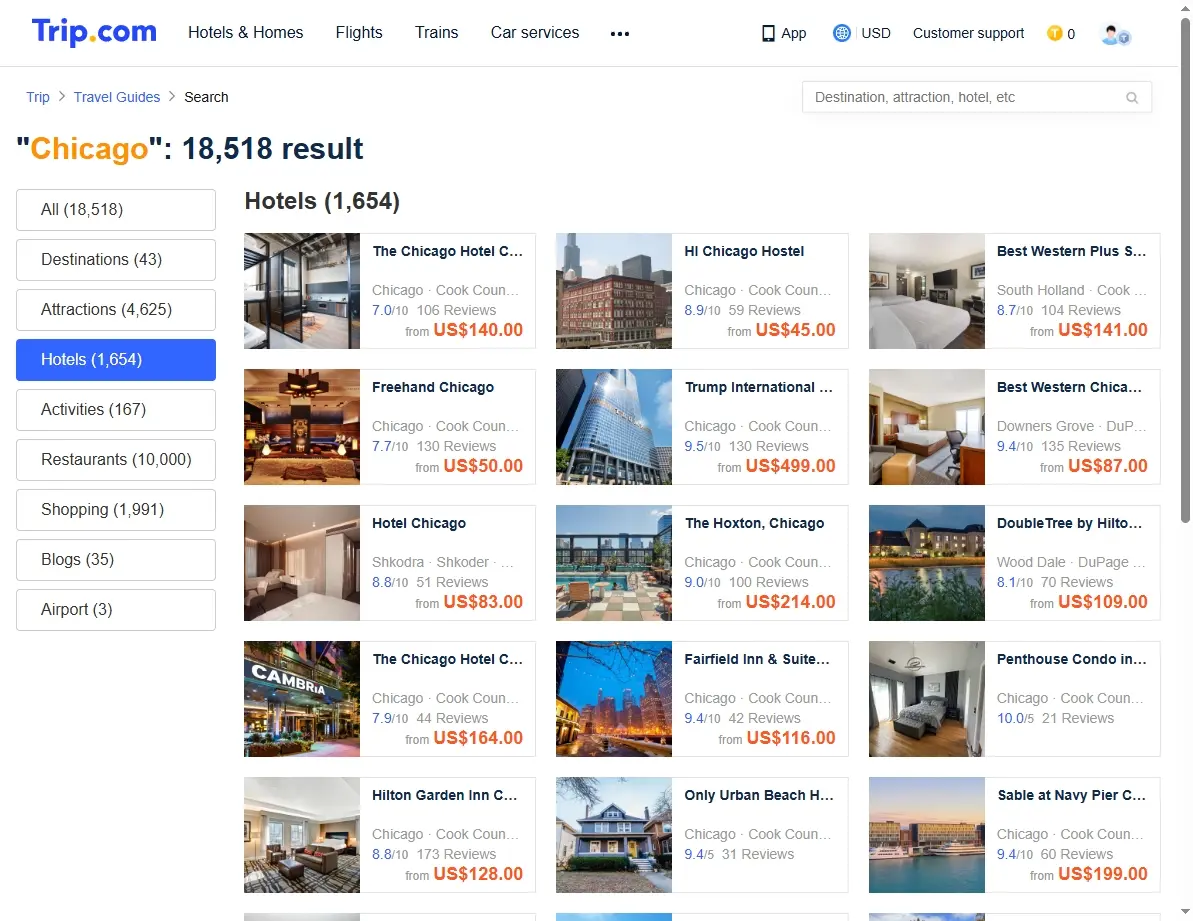Viewport: 1193px width, 921px height.
Task: Select the Airport (3) filter
Action: pyautogui.click(x=116, y=610)
